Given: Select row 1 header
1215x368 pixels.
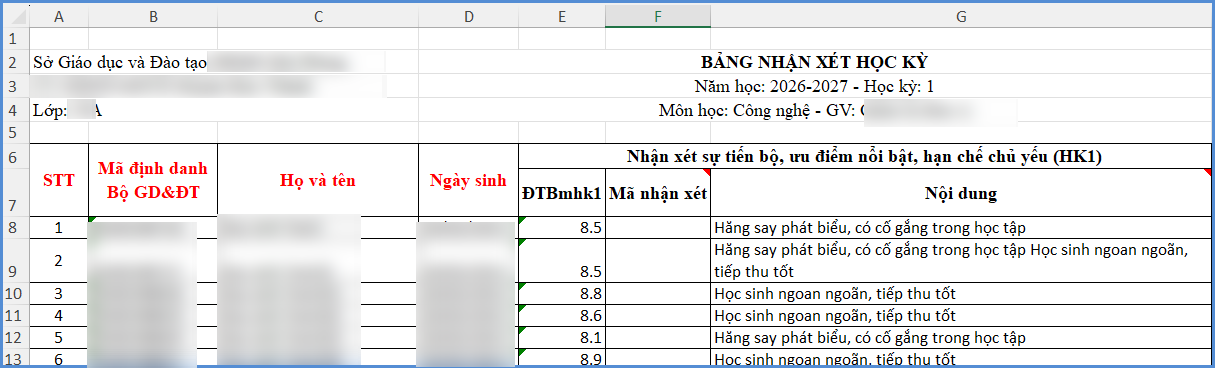Looking at the screenshot, I should coord(15,39).
